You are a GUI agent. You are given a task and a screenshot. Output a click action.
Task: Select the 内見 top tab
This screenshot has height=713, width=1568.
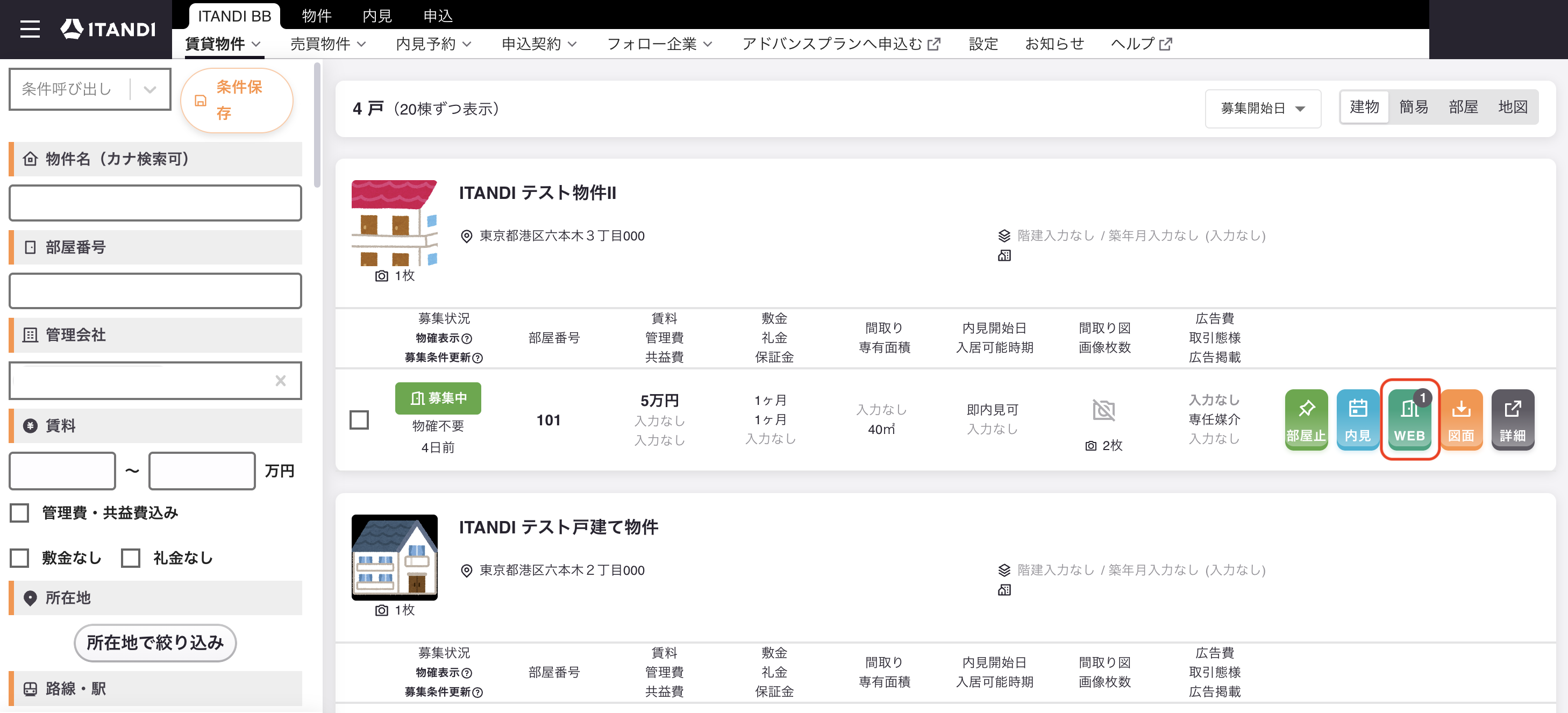377,16
